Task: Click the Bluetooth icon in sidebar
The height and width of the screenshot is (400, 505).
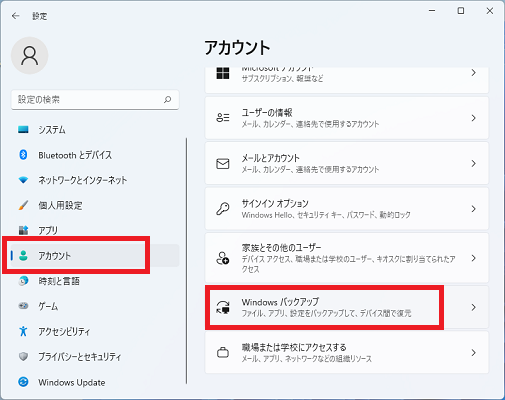Action: (x=23, y=155)
